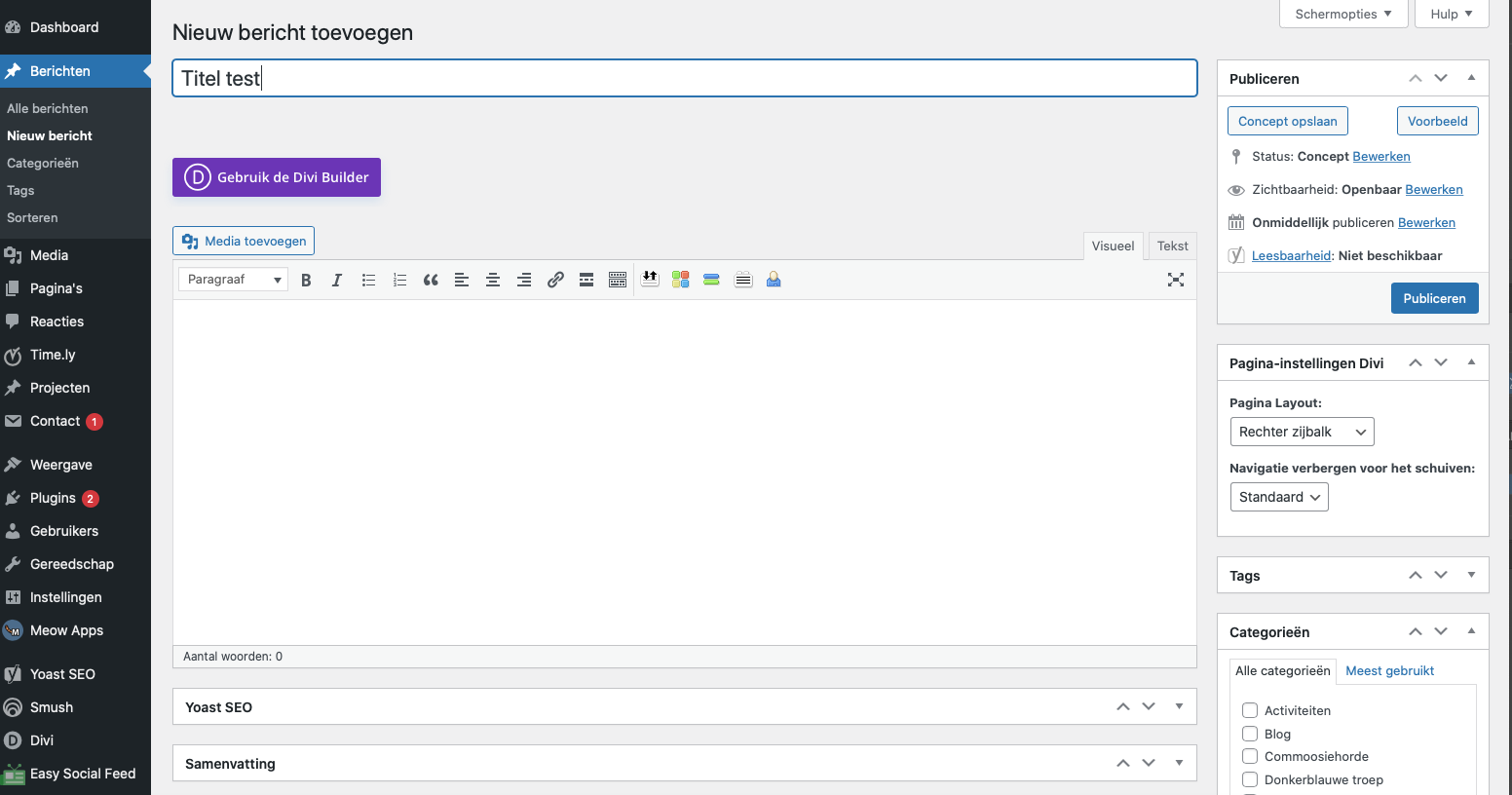The image size is (1512, 795).
Task: Switch to the Tekst editor tab
Action: pos(1172,246)
